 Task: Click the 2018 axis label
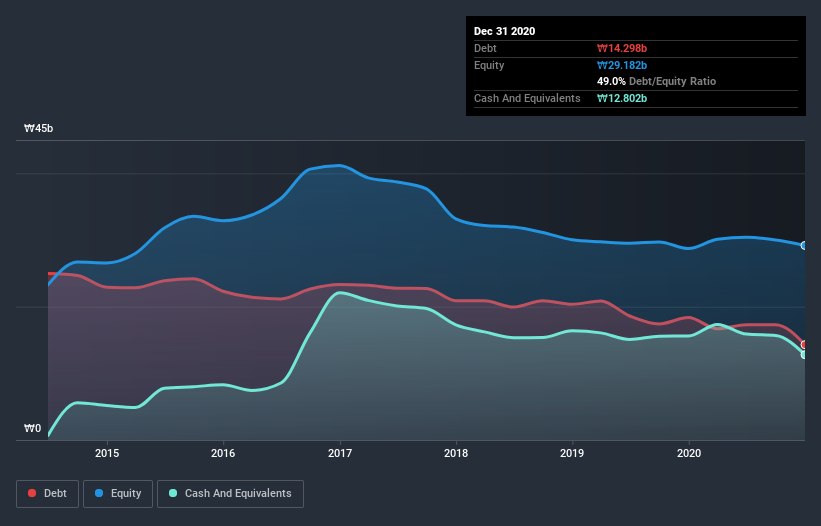[456, 453]
